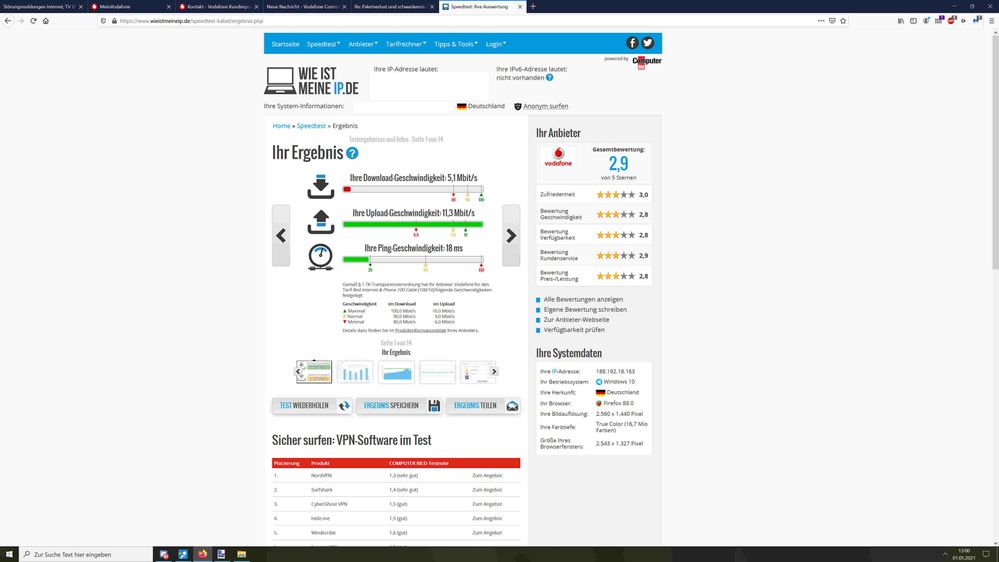Click the help icon next to IPv6 nicht vorhanden
Screen dimensions: 999x562
click(549, 78)
